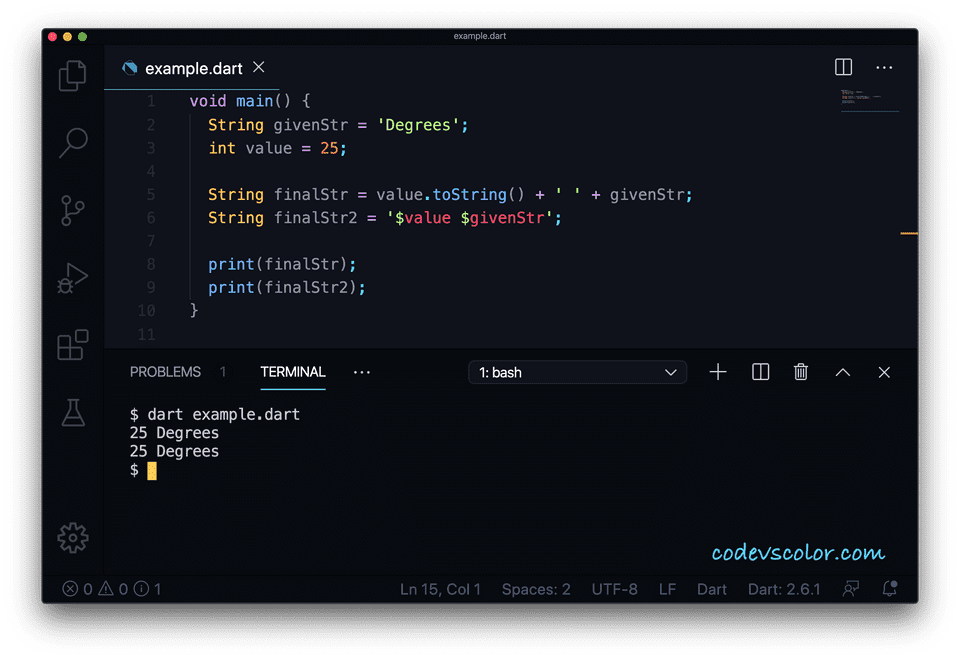960x659 pixels.
Task: Click the Spaces: 2 indentation setting
Action: pos(536,589)
